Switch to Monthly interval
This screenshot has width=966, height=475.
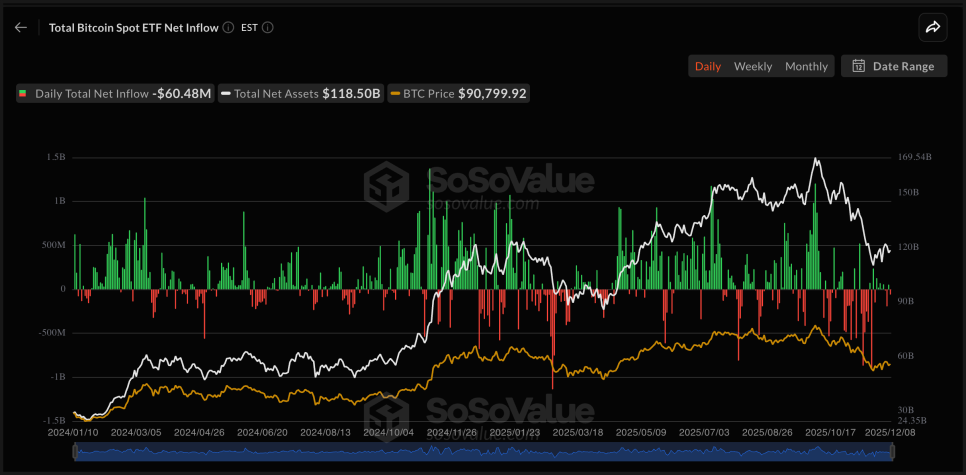tap(806, 67)
